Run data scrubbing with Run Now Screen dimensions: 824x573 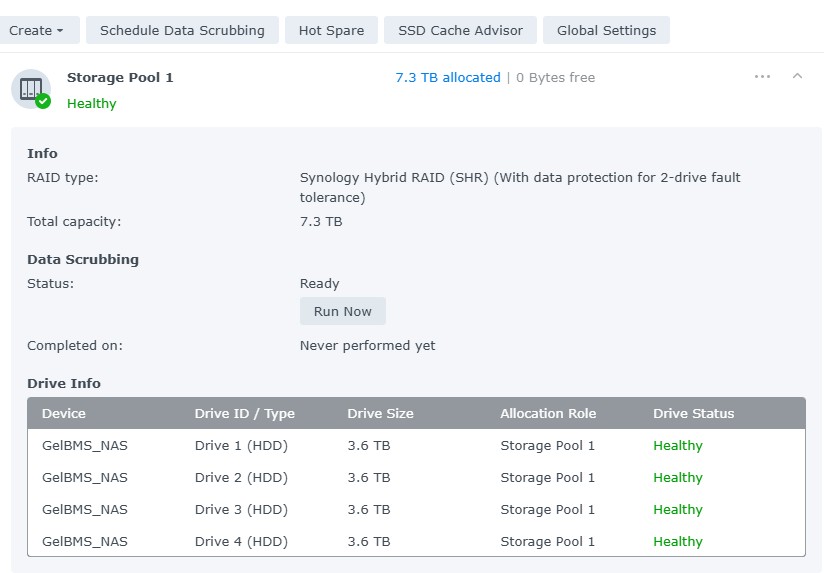[x=343, y=311]
